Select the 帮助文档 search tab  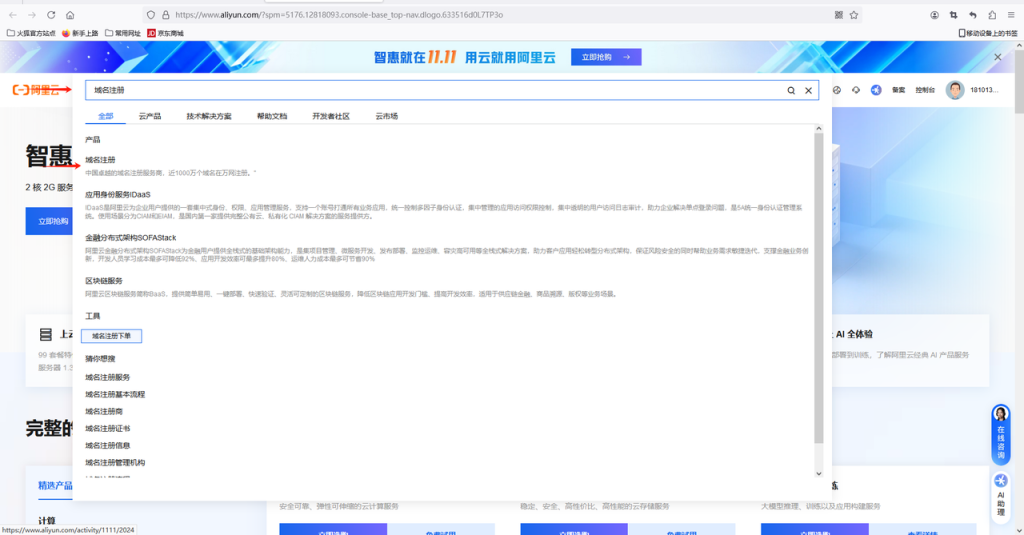[x=272, y=116]
